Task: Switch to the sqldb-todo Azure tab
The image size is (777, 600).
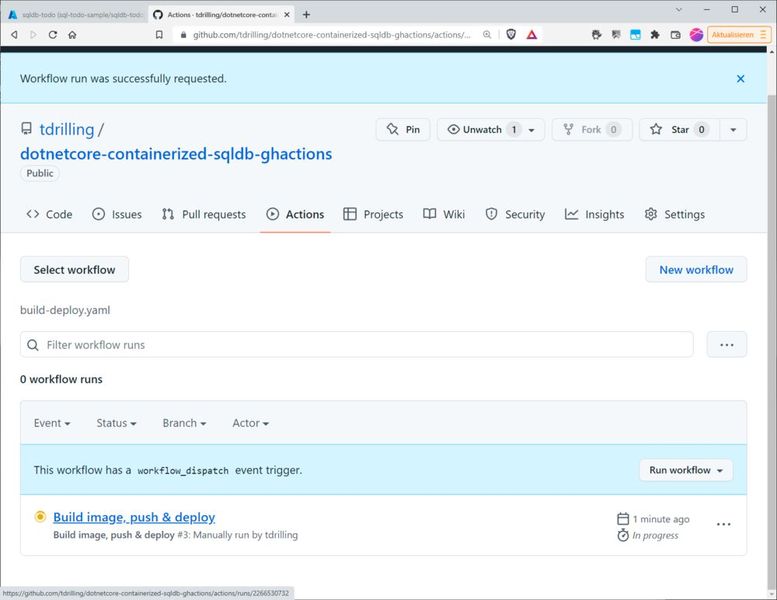Action: point(76,15)
